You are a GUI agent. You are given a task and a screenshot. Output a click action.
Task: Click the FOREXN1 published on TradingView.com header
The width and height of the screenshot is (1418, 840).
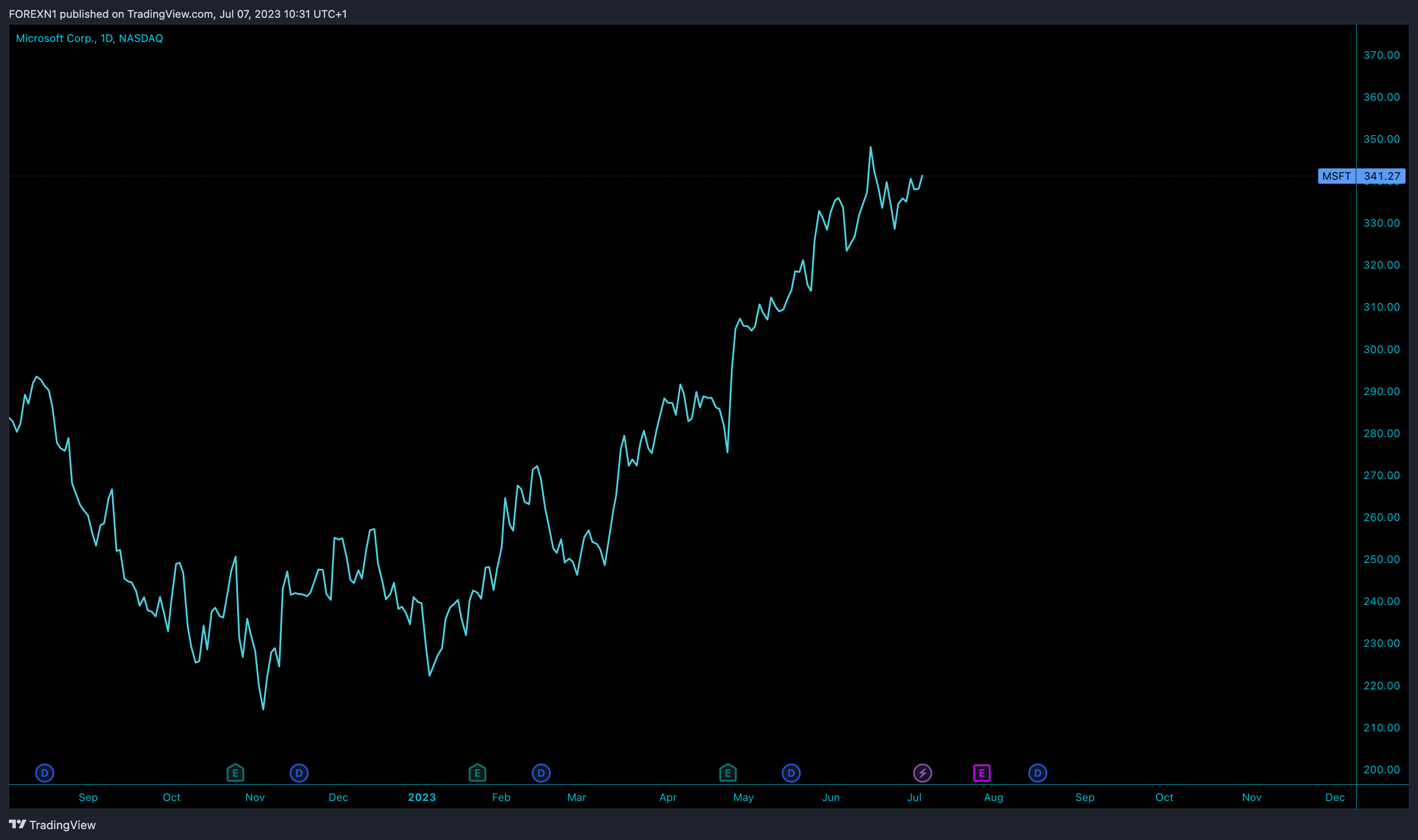point(178,14)
